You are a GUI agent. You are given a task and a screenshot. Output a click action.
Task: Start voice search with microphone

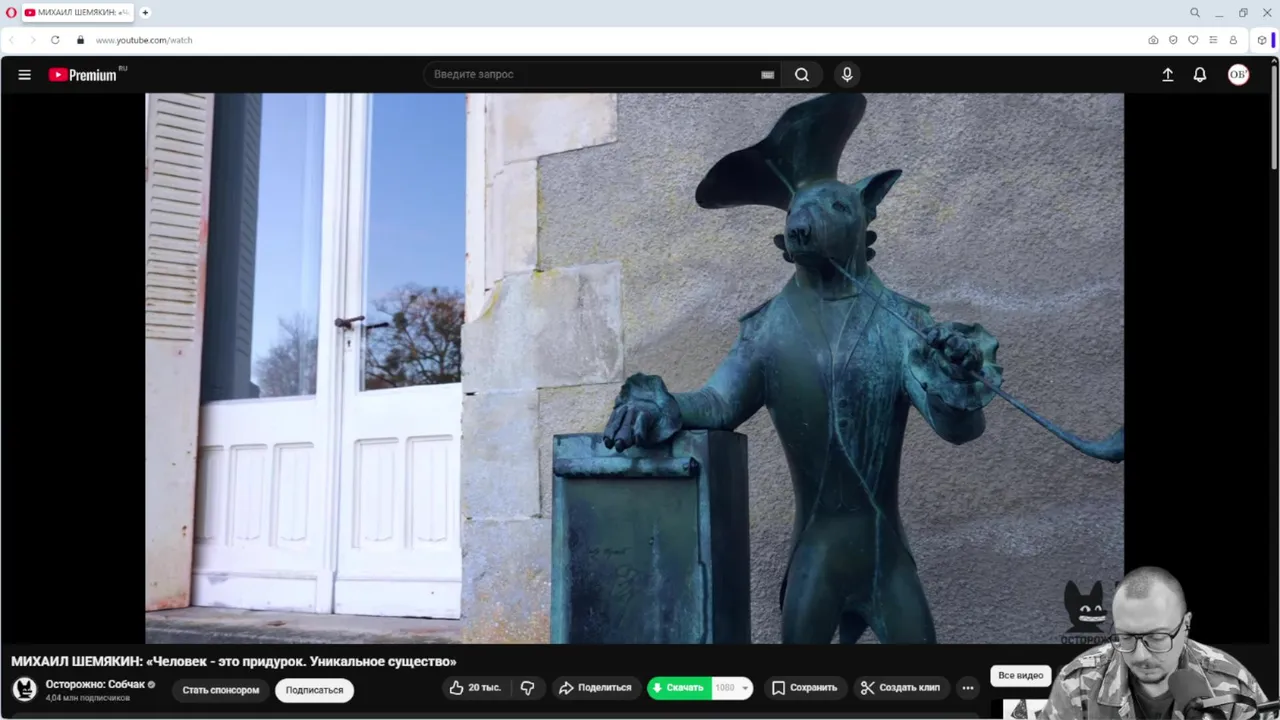(847, 75)
